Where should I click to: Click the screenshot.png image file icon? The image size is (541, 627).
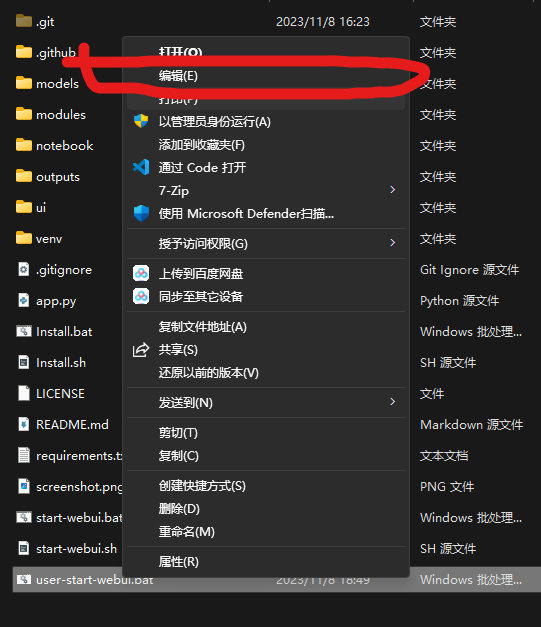(x=24, y=486)
